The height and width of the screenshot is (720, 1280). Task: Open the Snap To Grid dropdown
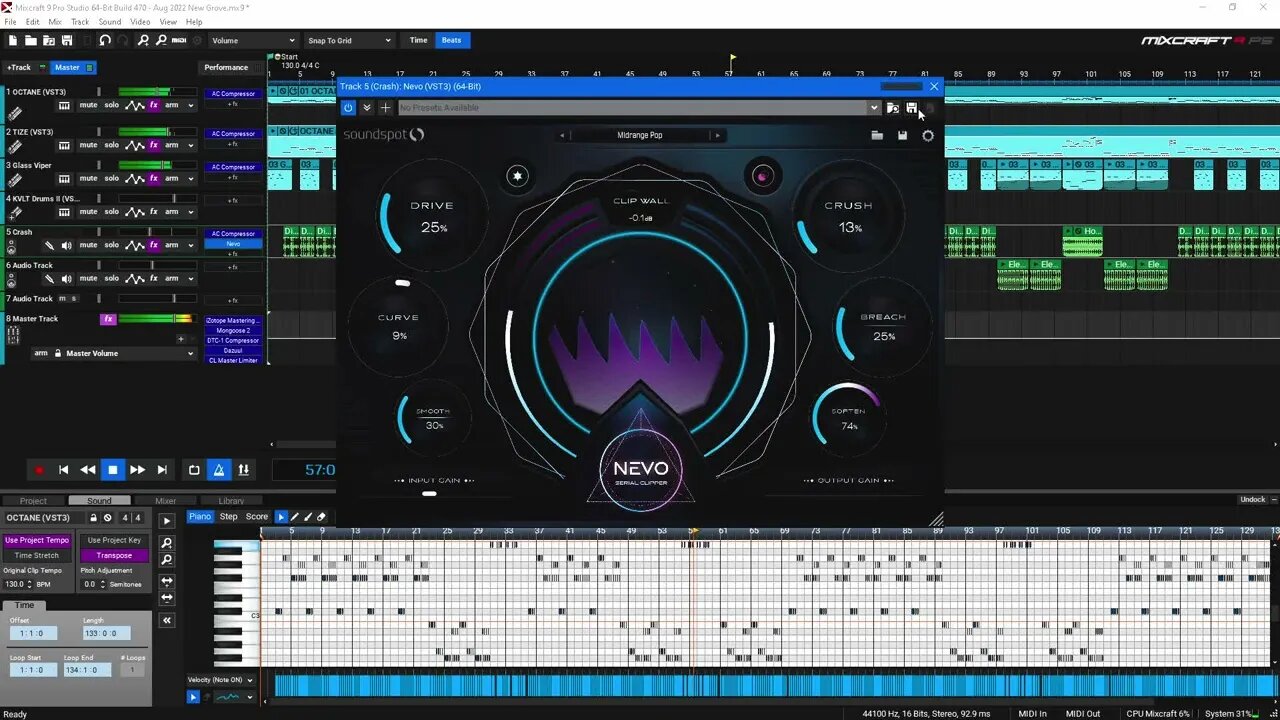click(349, 40)
